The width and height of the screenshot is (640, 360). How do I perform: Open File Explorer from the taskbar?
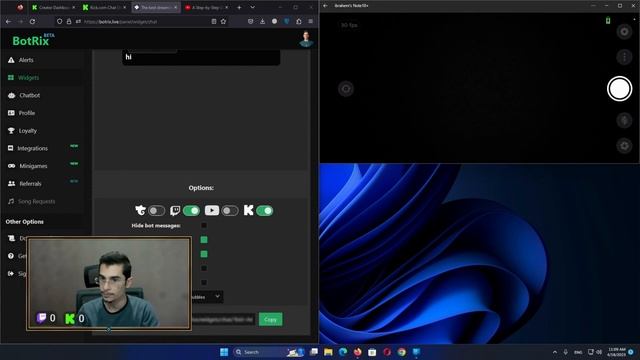(x=328, y=352)
